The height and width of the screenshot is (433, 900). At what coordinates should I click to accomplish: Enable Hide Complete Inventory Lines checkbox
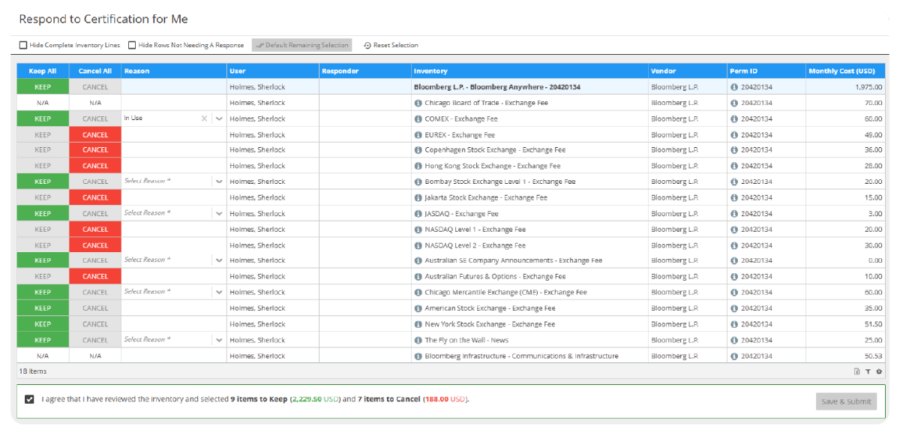(x=23, y=45)
